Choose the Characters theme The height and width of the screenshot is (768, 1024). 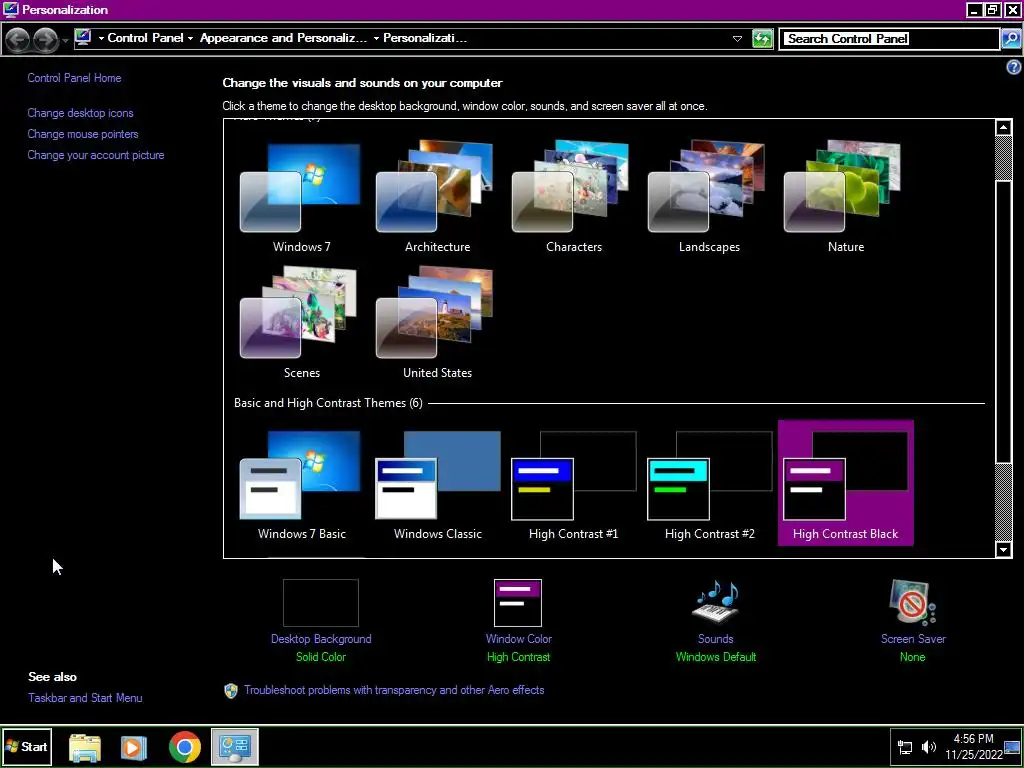coord(573,197)
